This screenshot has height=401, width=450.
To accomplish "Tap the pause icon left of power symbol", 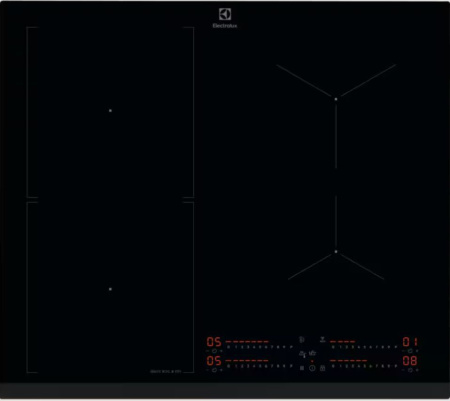I will [302, 368].
